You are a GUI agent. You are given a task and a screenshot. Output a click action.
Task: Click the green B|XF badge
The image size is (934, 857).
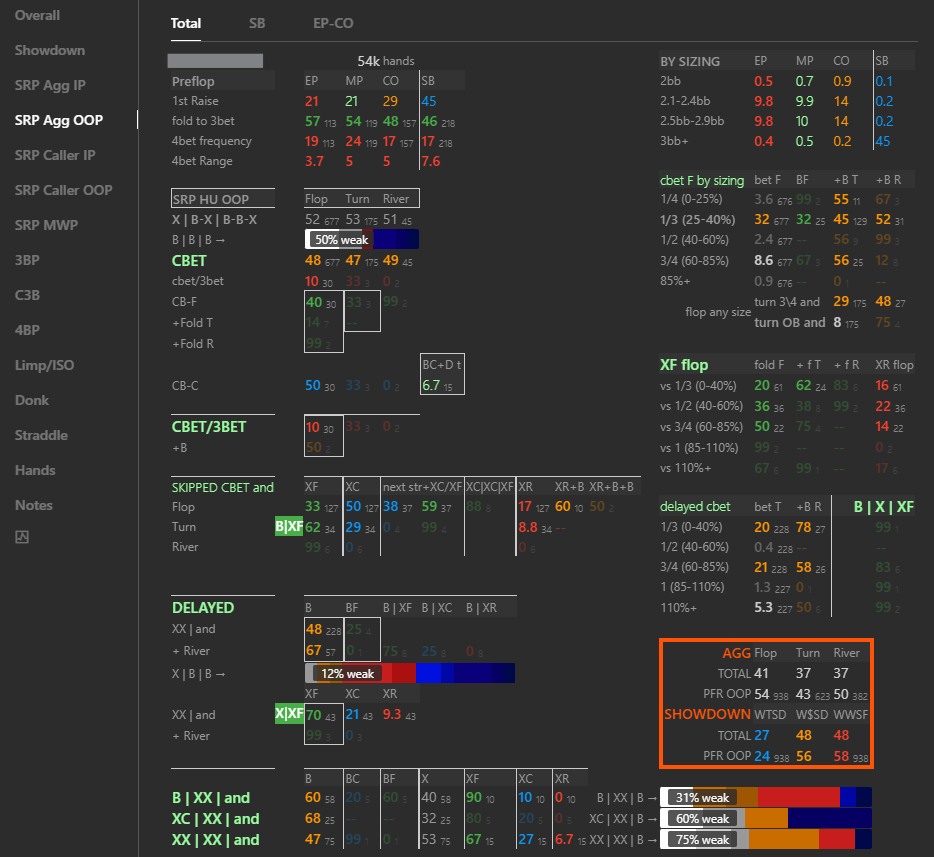click(x=289, y=526)
